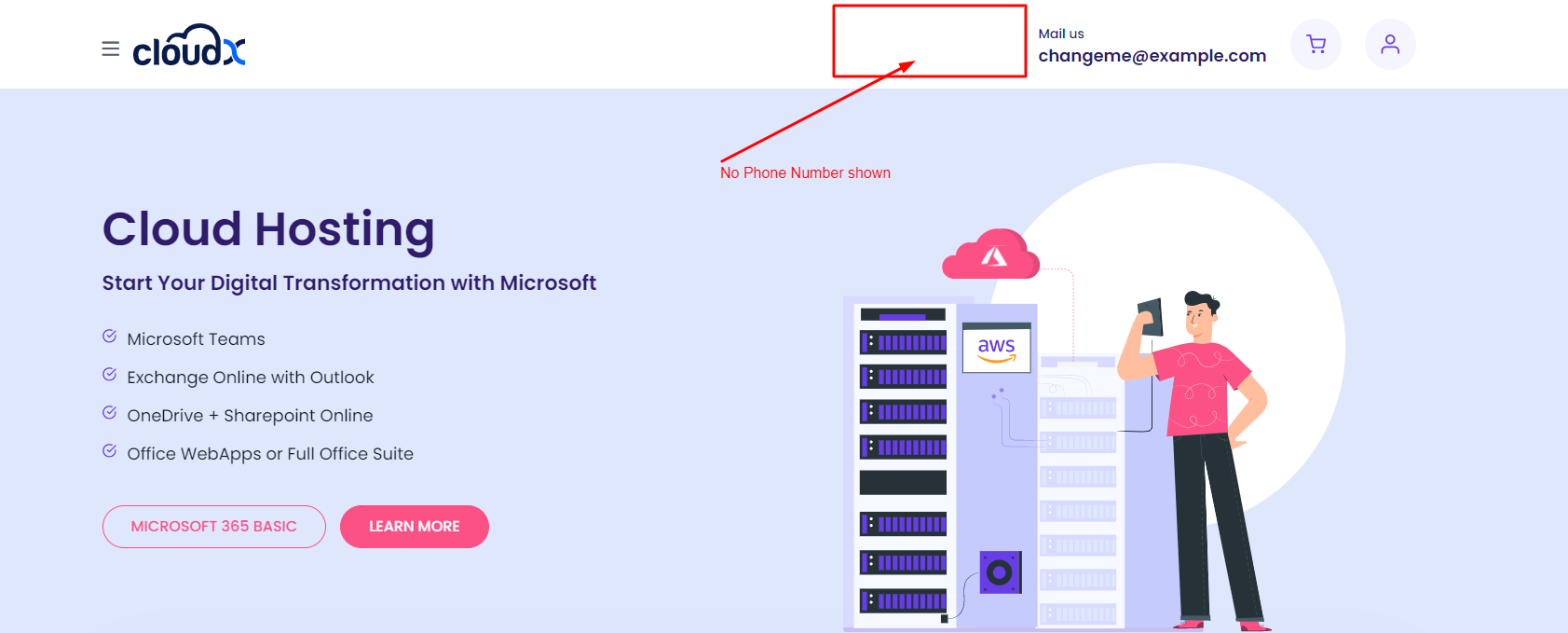This screenshot has width=1568, height=633.
Task: Click the changeme@example.com email link
Action: 1152,56
